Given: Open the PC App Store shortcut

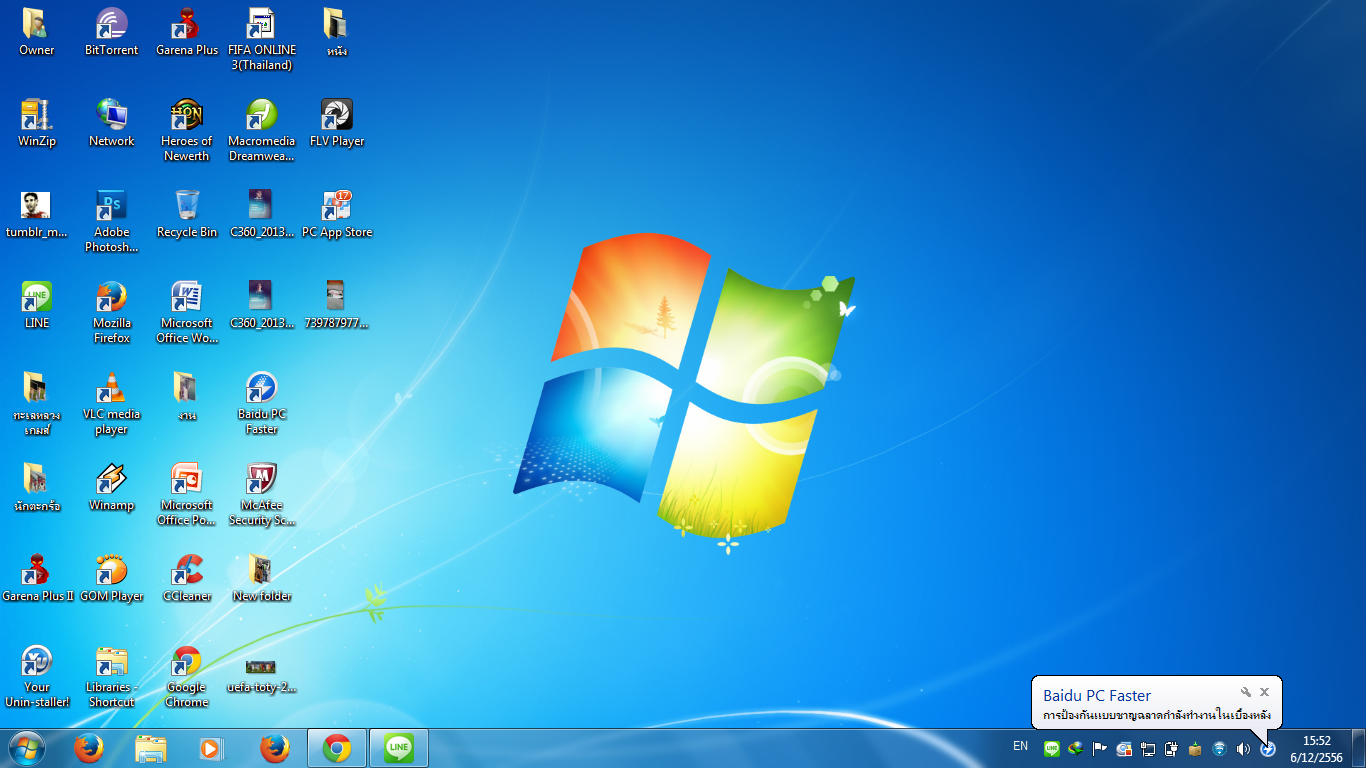Looking at the screenshot, I should 337,214.
